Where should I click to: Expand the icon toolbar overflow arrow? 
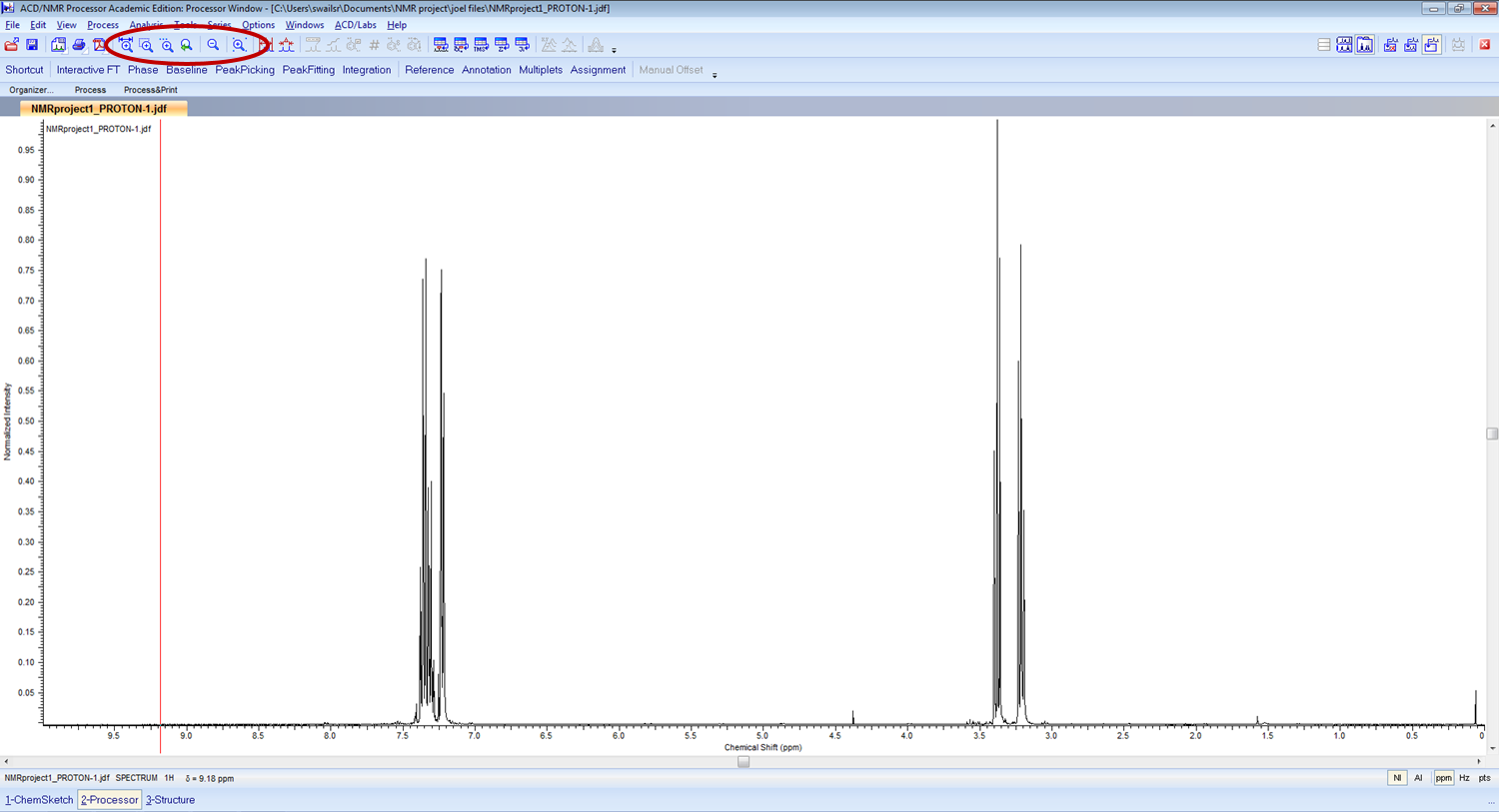(614, 49)
